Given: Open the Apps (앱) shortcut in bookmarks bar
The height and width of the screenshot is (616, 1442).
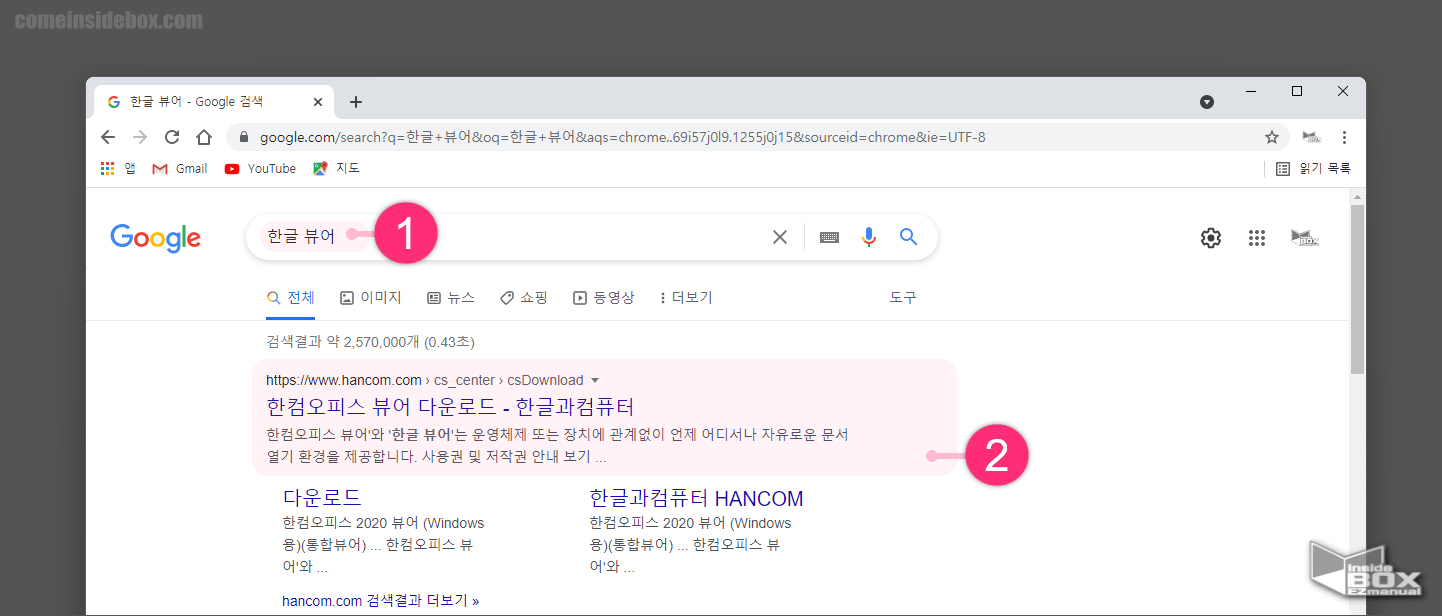Looking at the screenshot, I should click(x=118, y=168).
